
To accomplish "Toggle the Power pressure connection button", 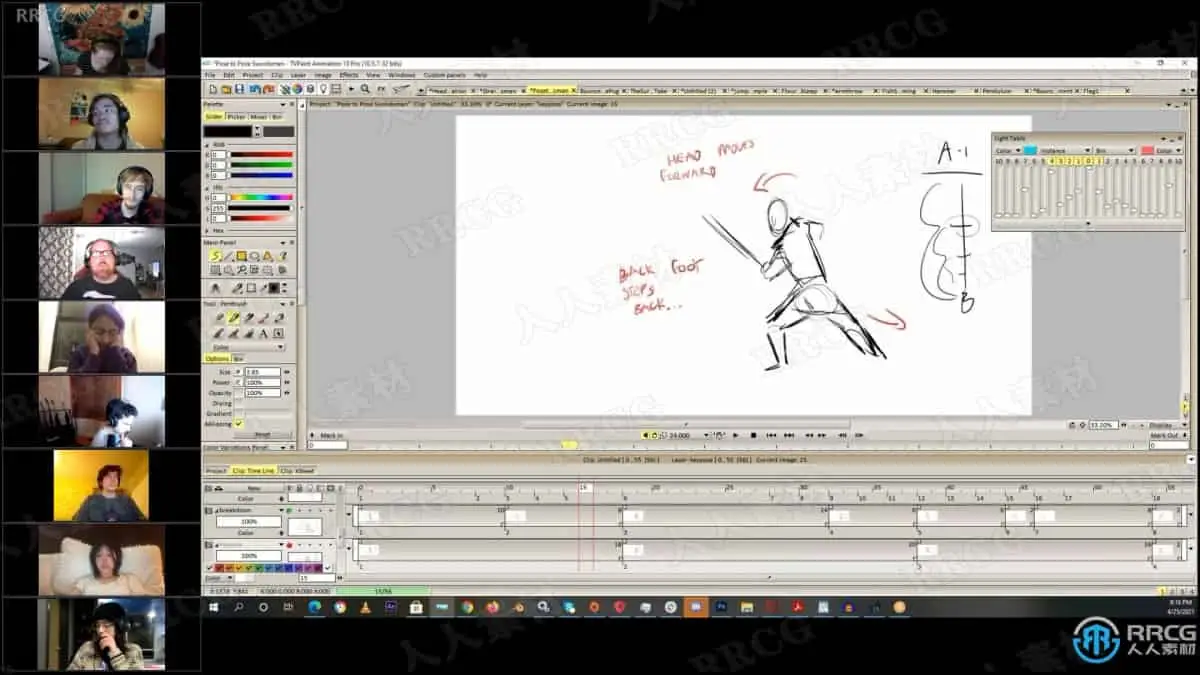I will click(238, 382).
